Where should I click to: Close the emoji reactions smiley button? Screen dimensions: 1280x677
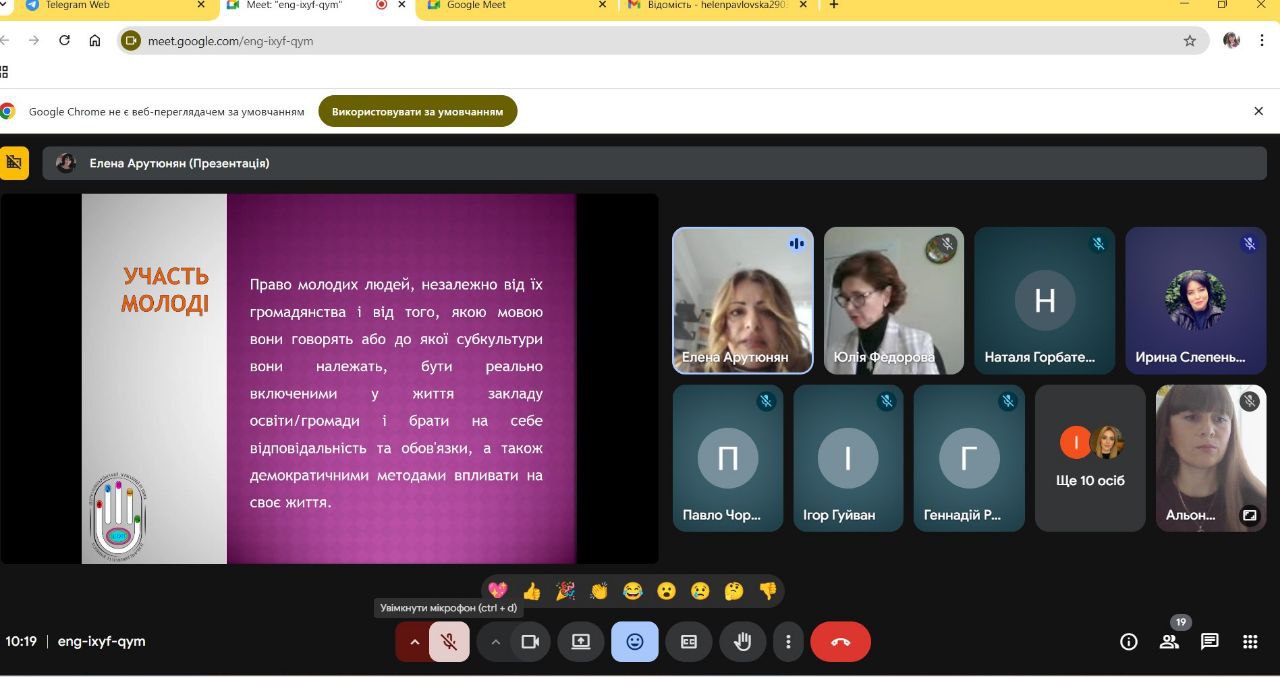click(635, 642)
